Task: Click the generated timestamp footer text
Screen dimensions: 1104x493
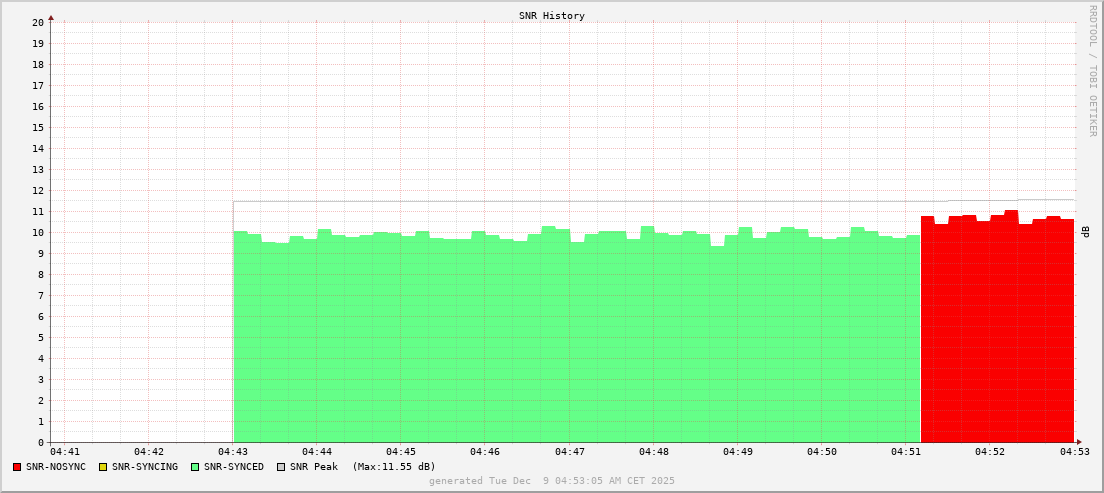Action: 552,481
